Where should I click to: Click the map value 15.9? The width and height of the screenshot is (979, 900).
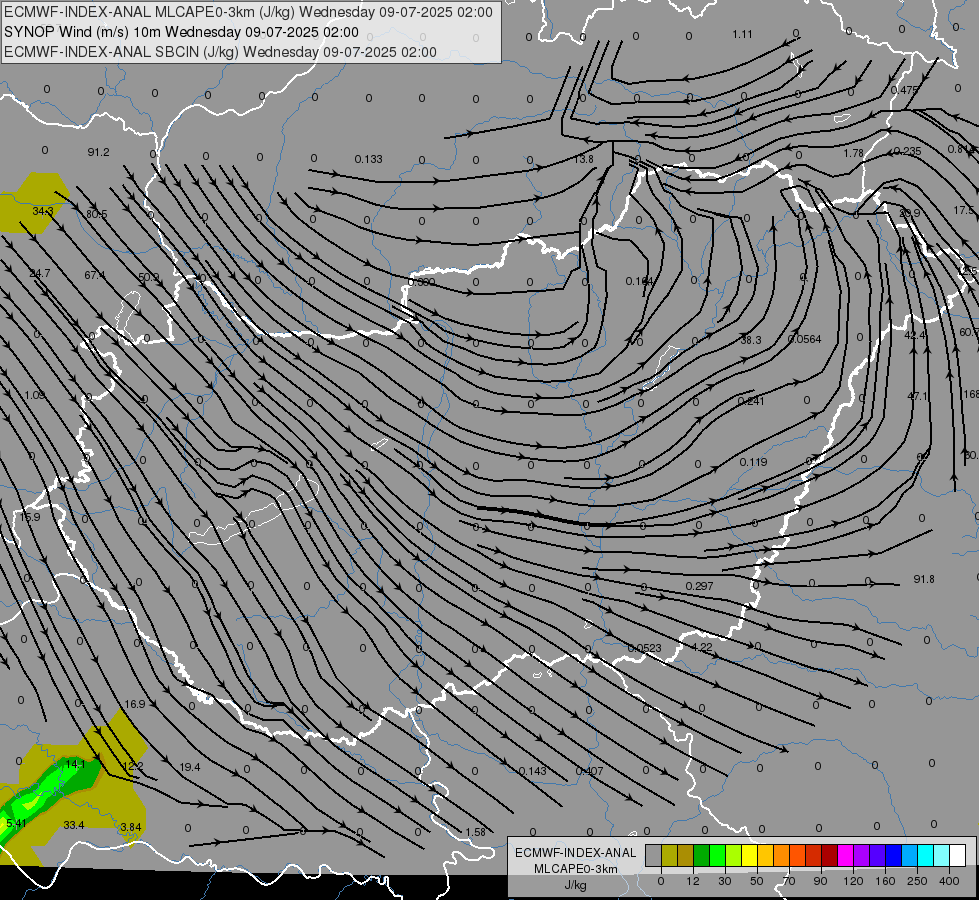click(x=29, y=517)
